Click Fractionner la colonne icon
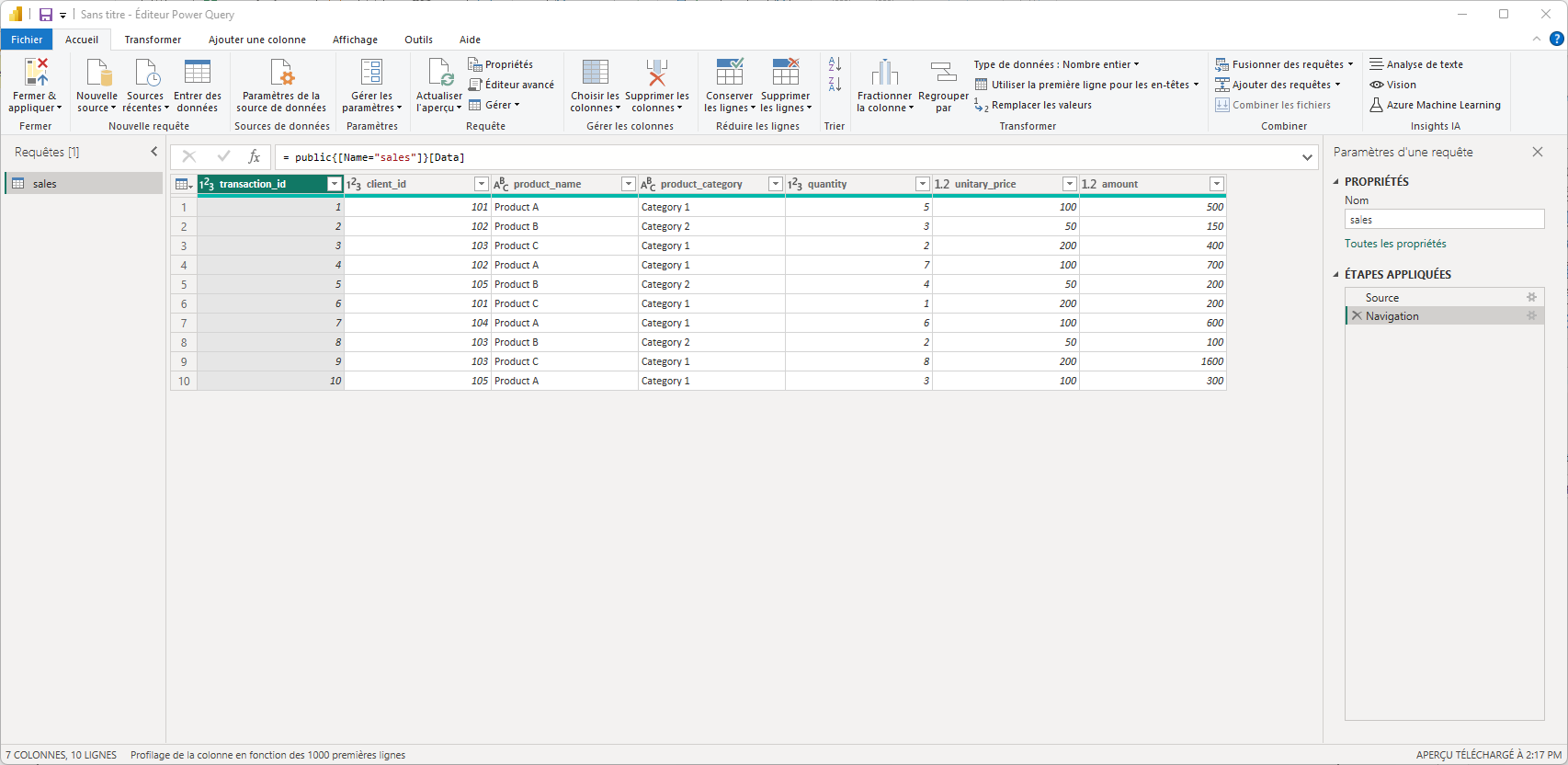1568x765 pixels. (x=884, y=72)
